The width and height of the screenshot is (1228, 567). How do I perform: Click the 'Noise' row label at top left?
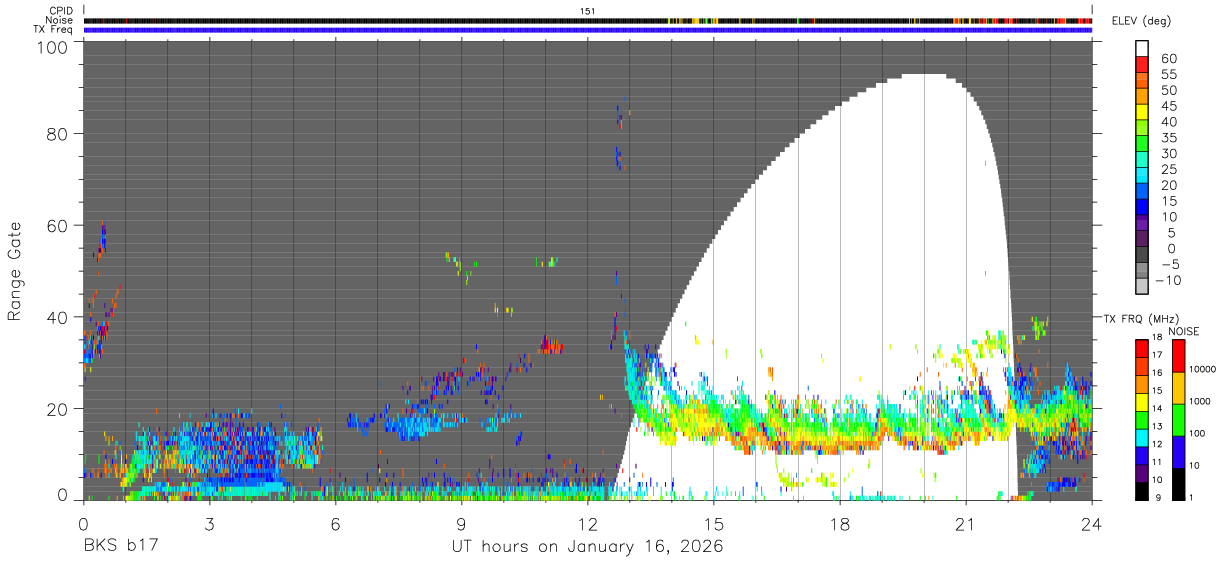pos(58,20)
